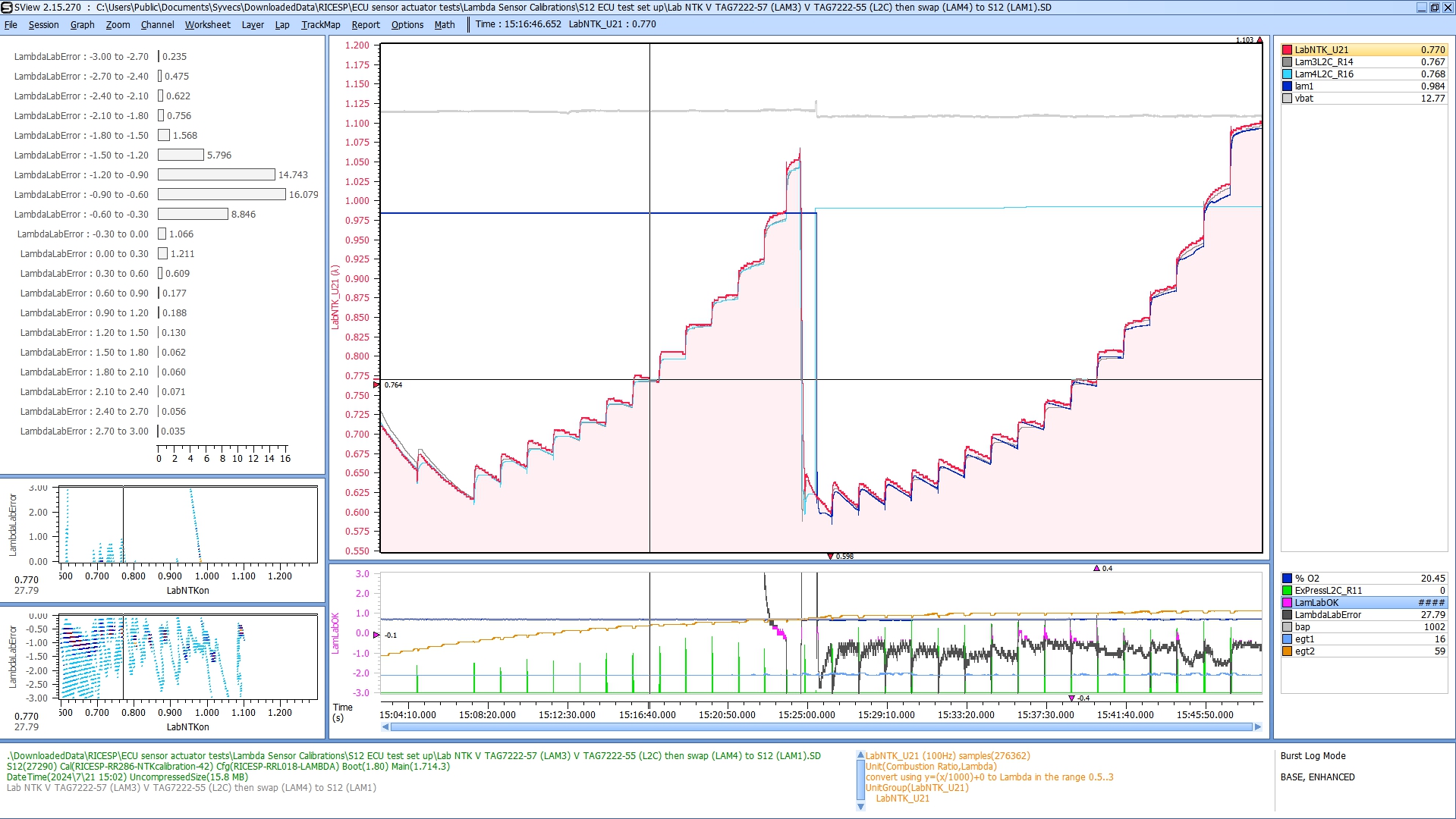Click the horizontal time scrollbar track
The height and width of the screenshot is (819, 1456).
821,726
